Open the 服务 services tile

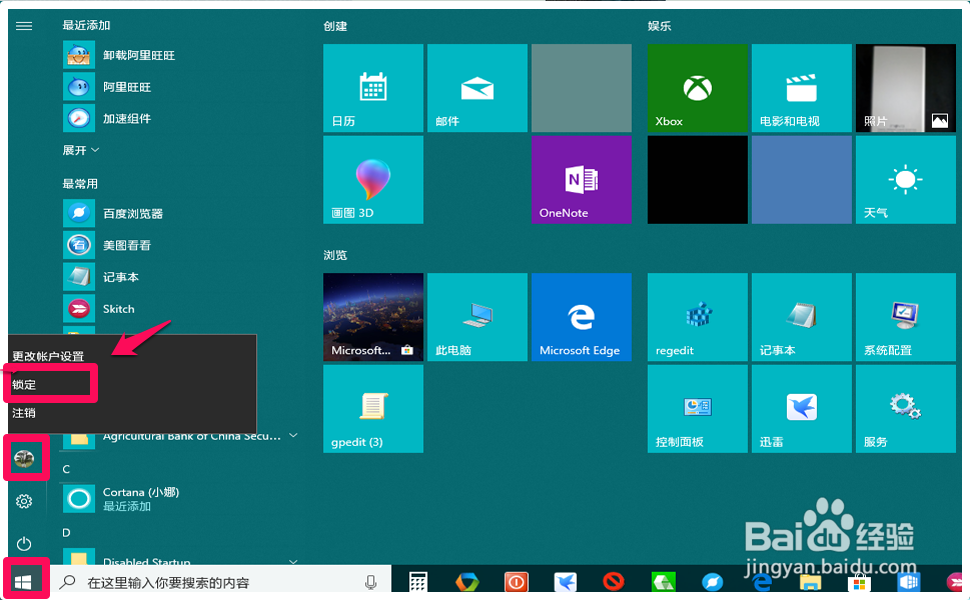[x=906, y=408]
